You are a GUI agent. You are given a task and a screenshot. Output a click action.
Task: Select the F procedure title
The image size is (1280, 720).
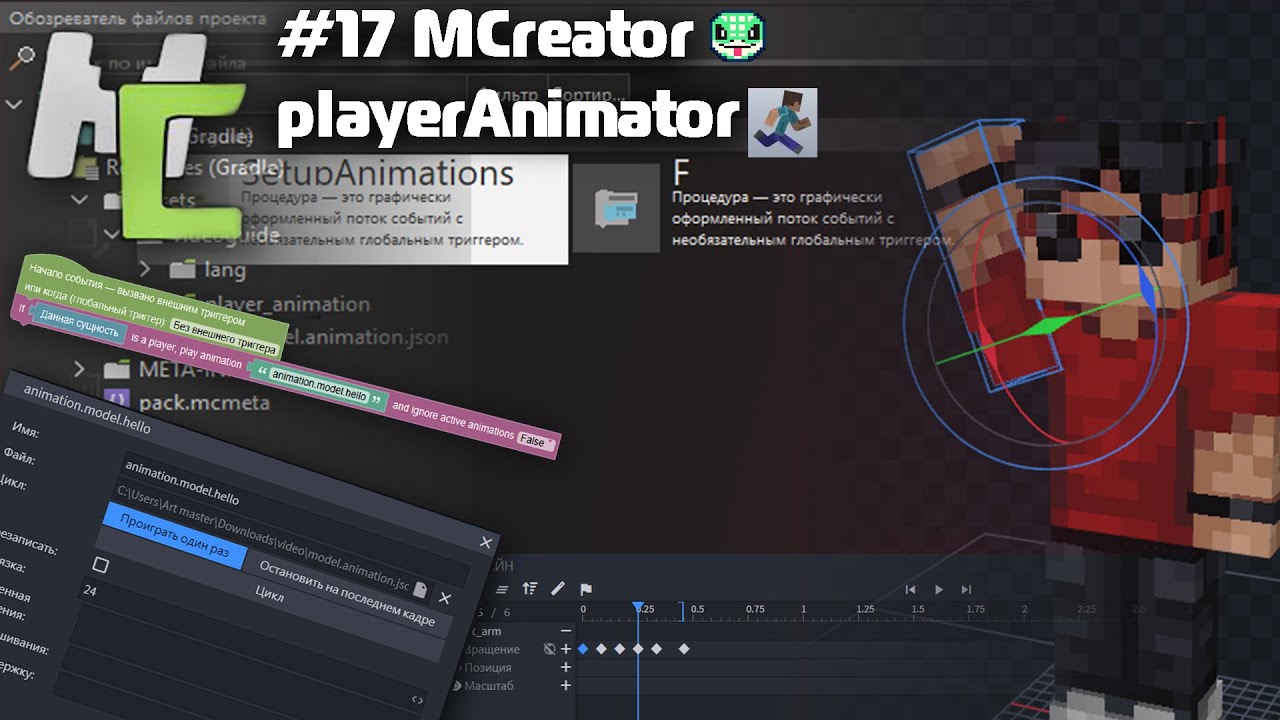pos(682,174)
